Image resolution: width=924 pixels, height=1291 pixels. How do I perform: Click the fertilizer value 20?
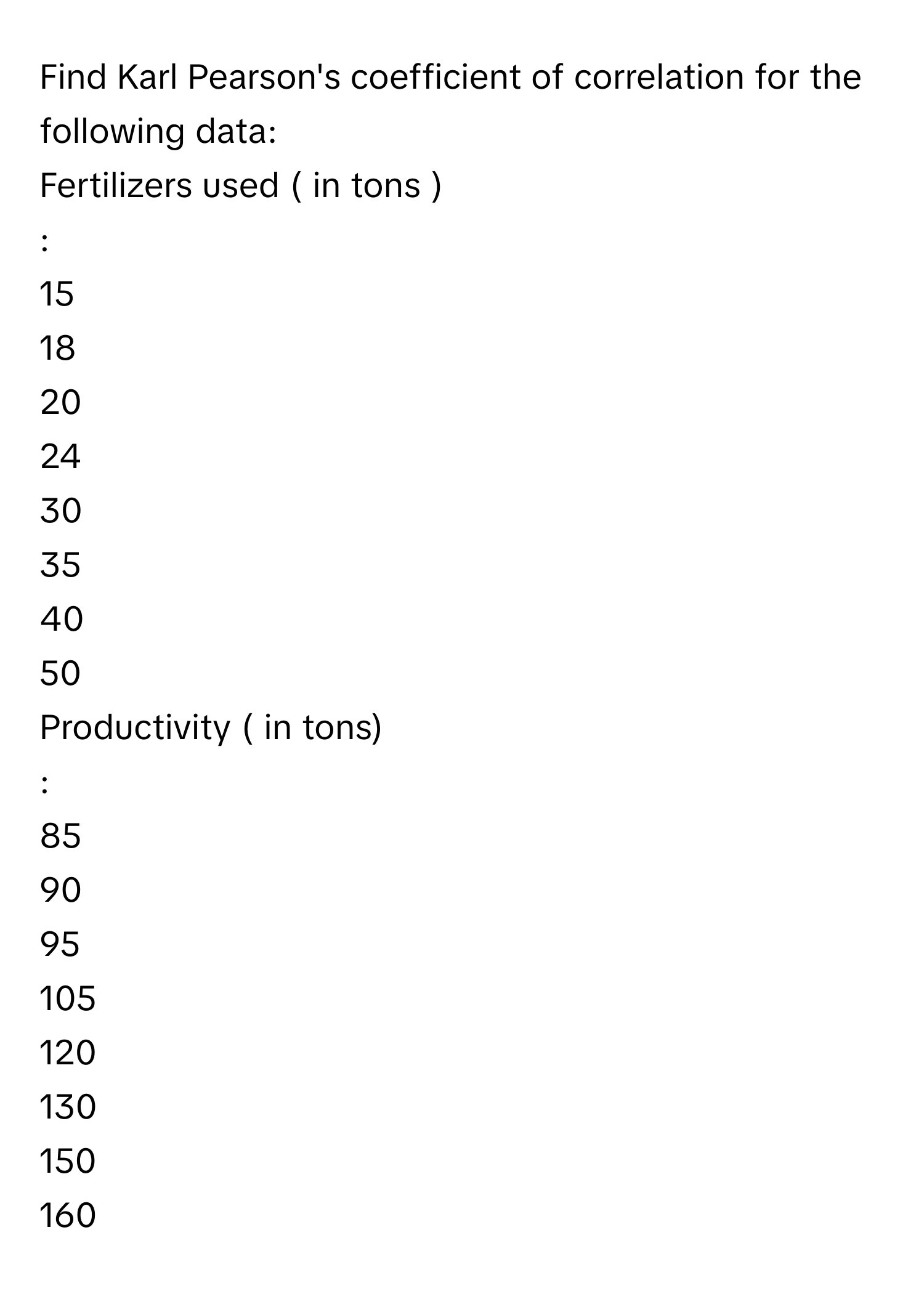(60, 402)
